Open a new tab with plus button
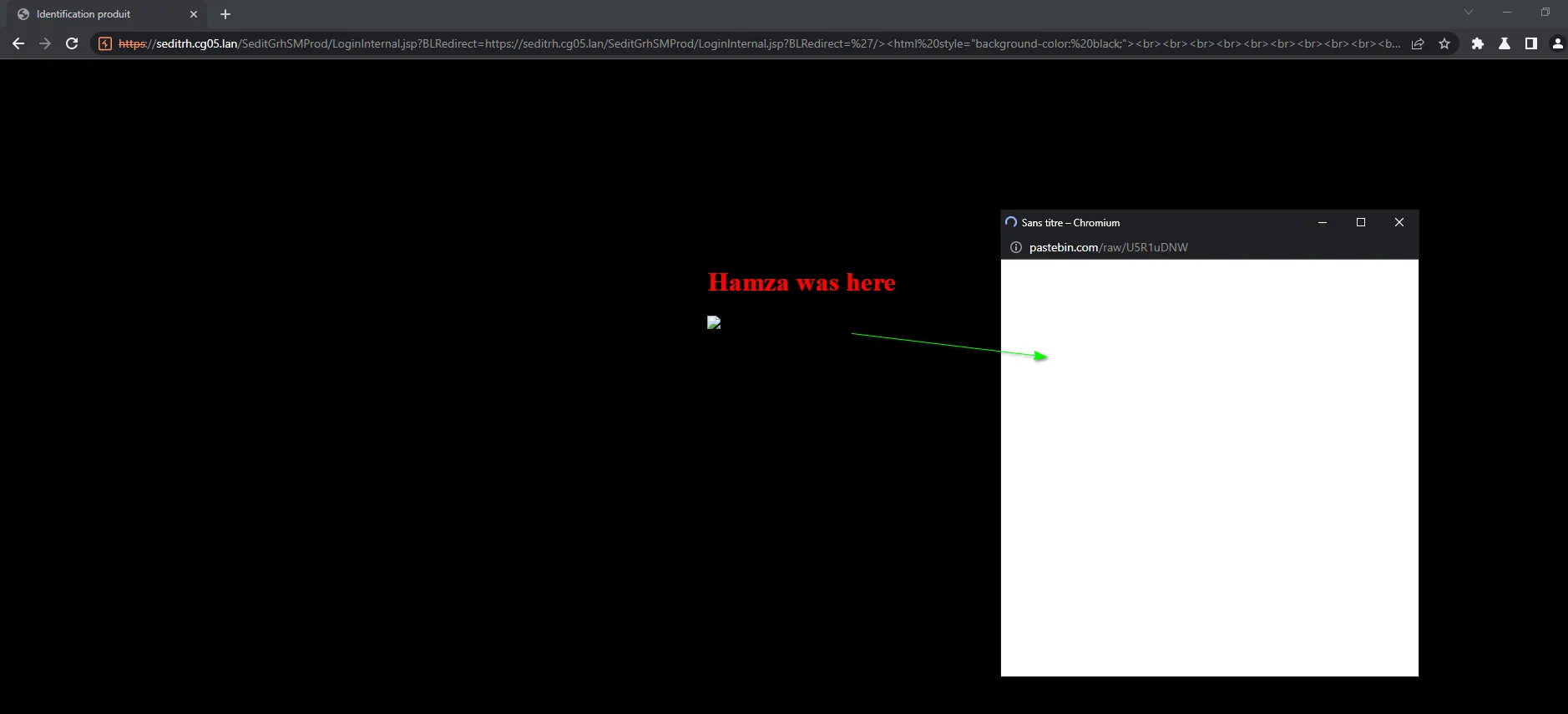Viewport: 1568px width, 714px height. 225,14
